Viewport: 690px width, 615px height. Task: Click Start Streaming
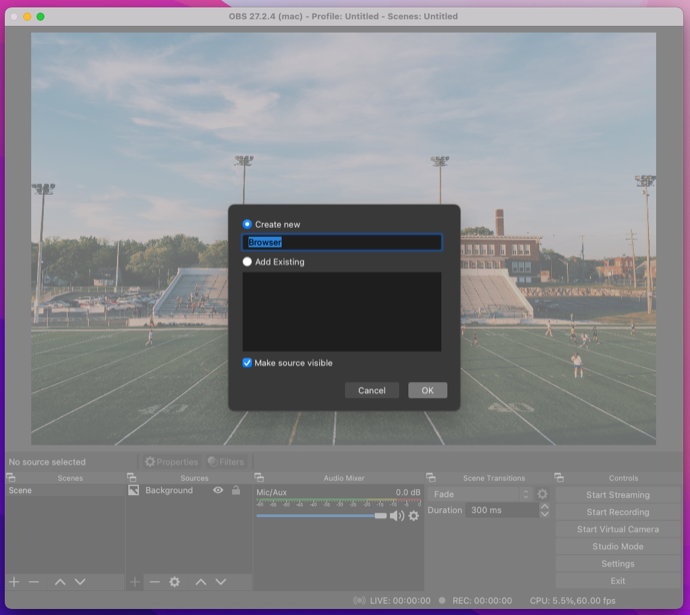pos(618,495)
